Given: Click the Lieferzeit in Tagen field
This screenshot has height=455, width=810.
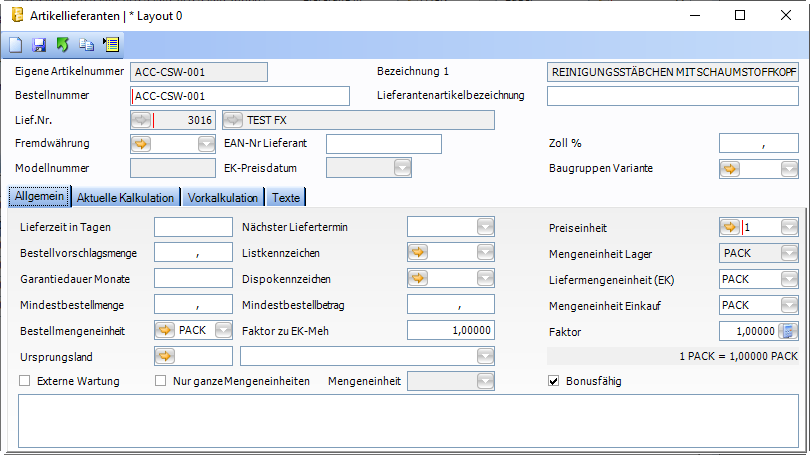Looking at the screenshot, I should pyautogui.click(x=193, y=227).
